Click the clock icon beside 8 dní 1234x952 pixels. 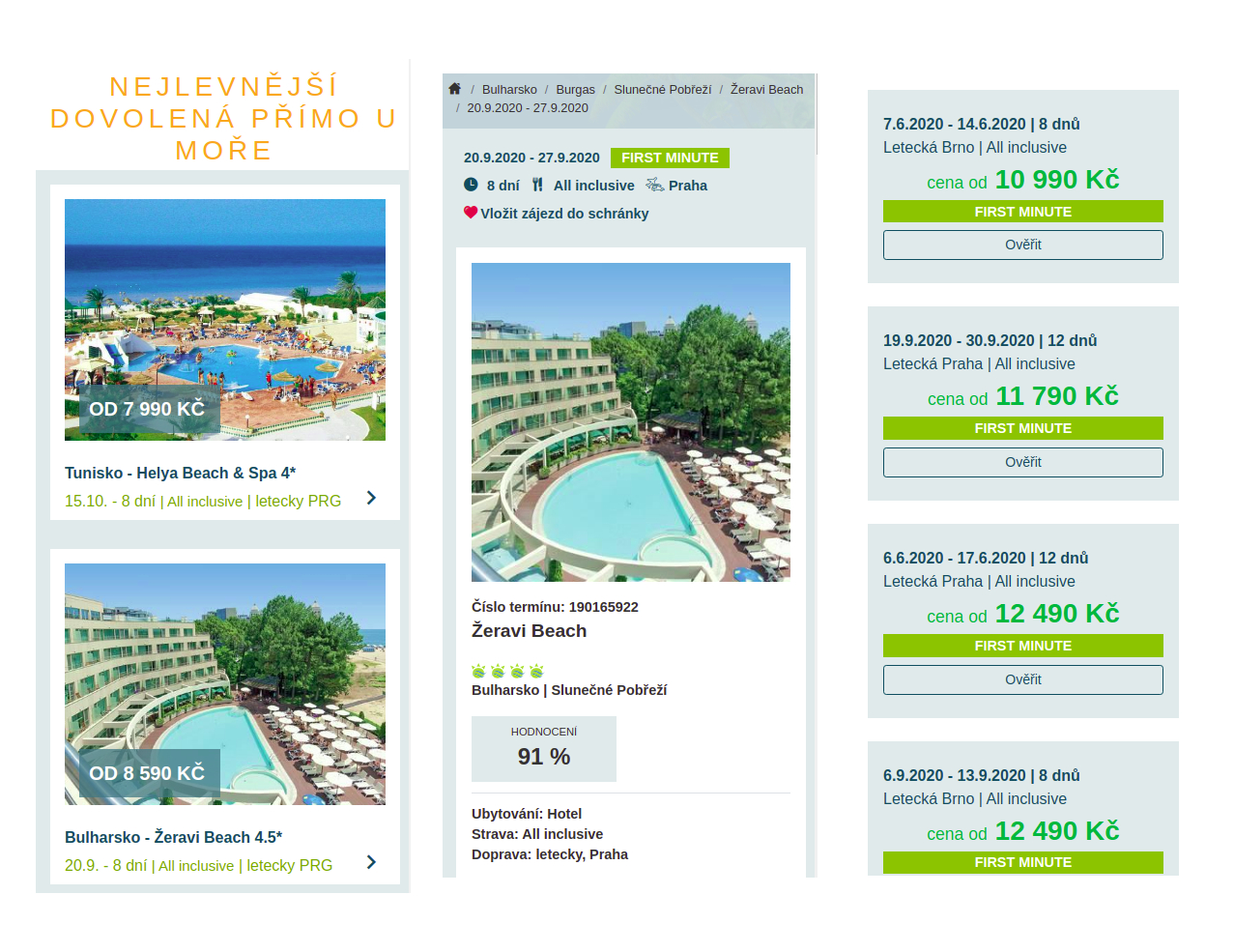click(x=471, y=185)
